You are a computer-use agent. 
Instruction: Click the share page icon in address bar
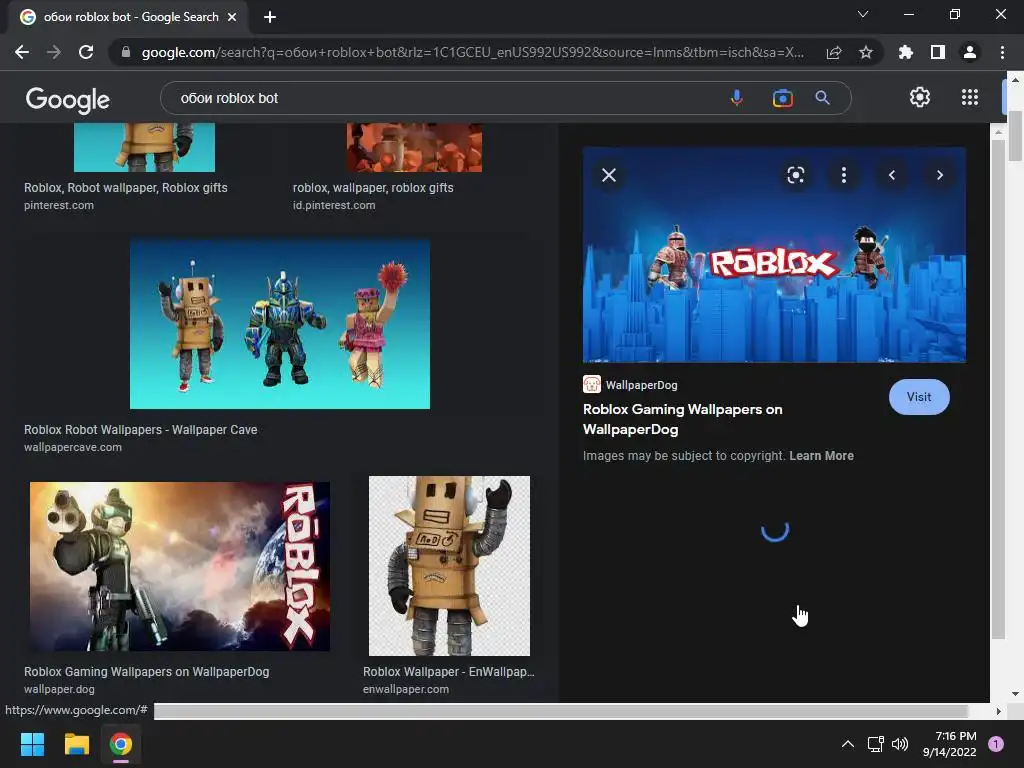click(834, 52)
